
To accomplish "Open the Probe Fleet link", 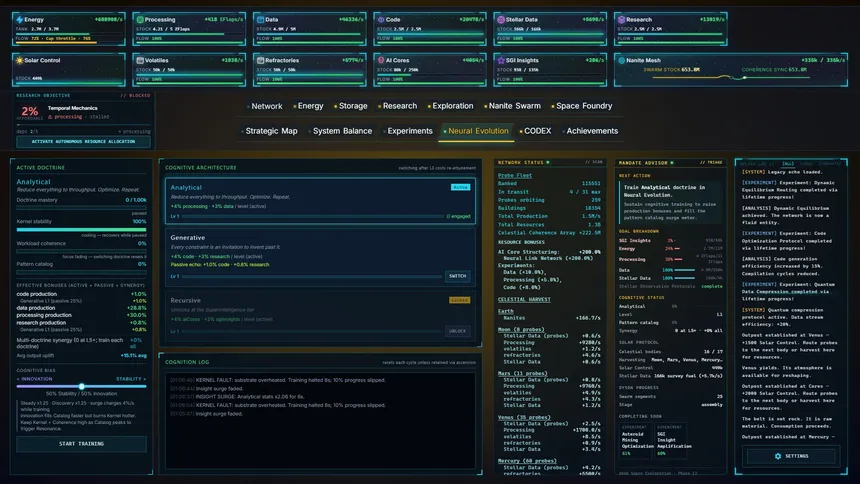I will 514,176.
